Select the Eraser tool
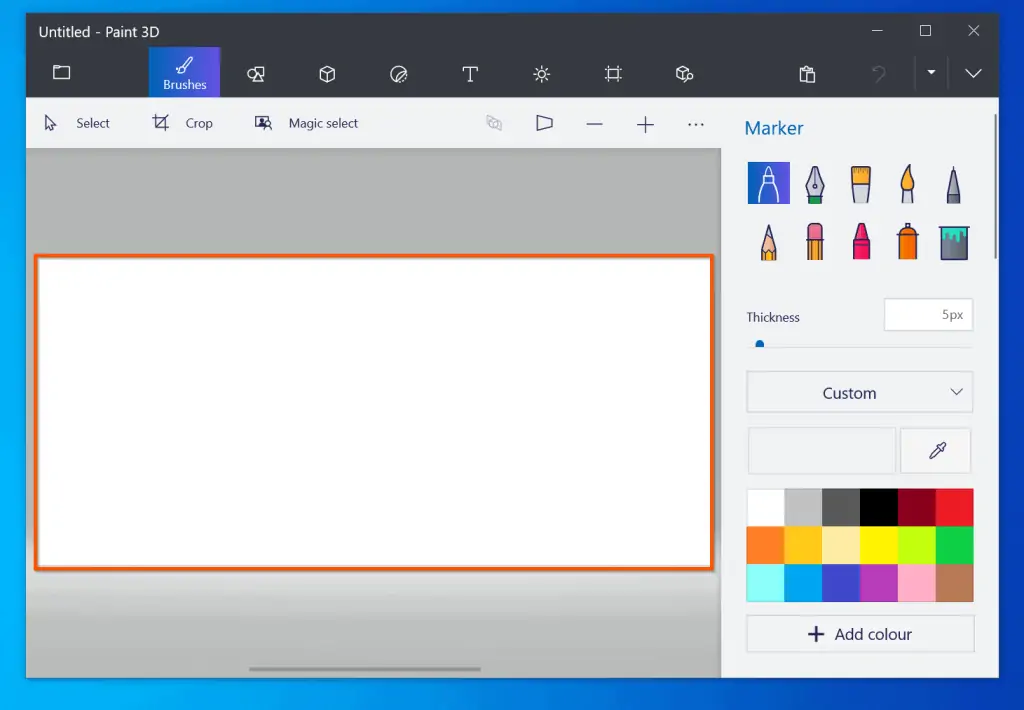 [815, 242]
